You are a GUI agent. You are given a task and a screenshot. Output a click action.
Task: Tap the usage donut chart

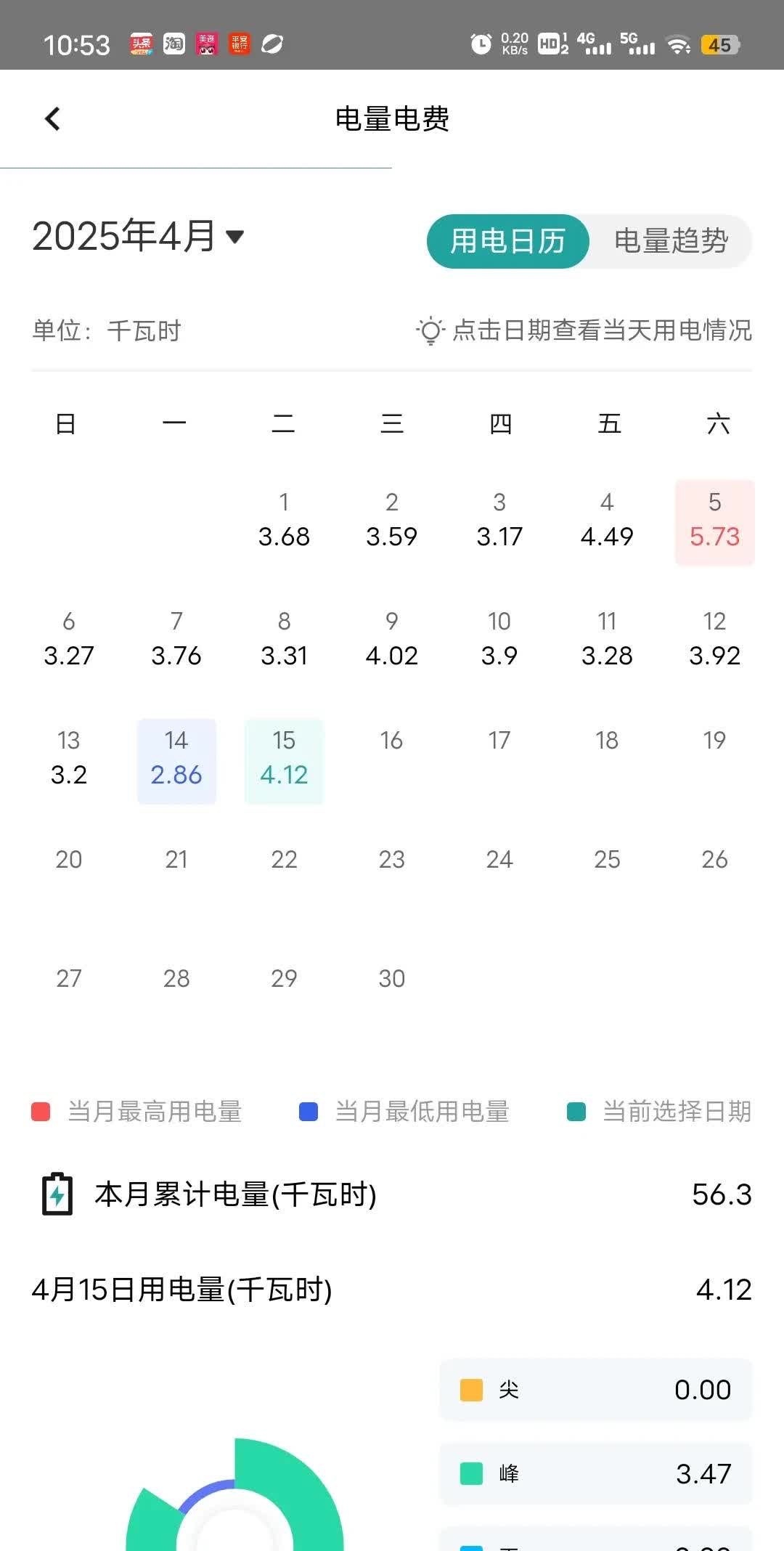tap(234, 1494)
